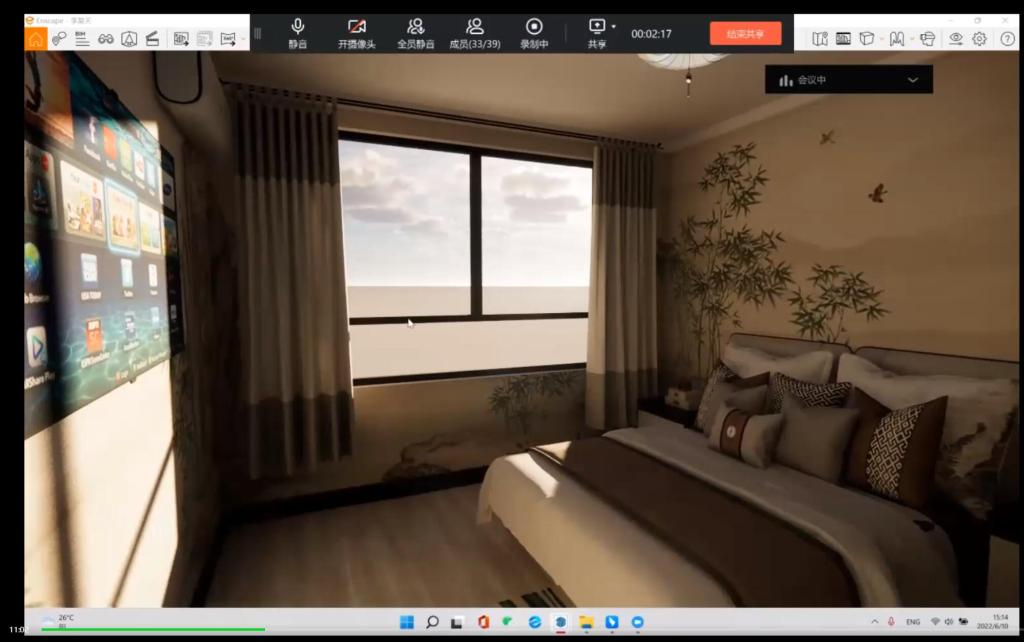Click the Windows Start button
Image resolution: width=1024 pixels, height=642 pixels.
(x=407, y=622)
